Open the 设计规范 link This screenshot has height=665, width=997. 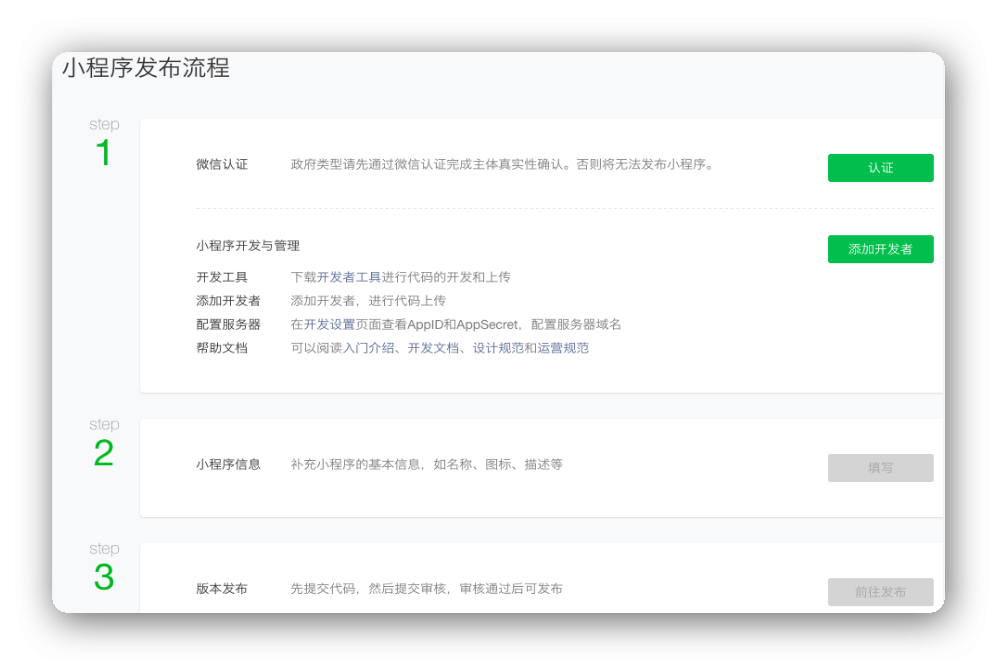point(498,349)
